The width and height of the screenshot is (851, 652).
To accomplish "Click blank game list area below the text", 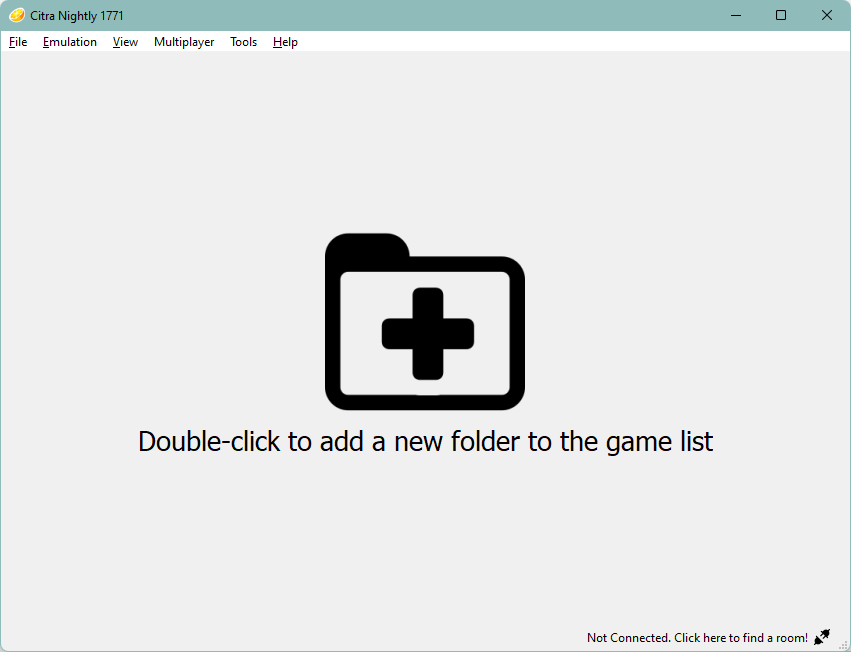I will tap(425, 540).
